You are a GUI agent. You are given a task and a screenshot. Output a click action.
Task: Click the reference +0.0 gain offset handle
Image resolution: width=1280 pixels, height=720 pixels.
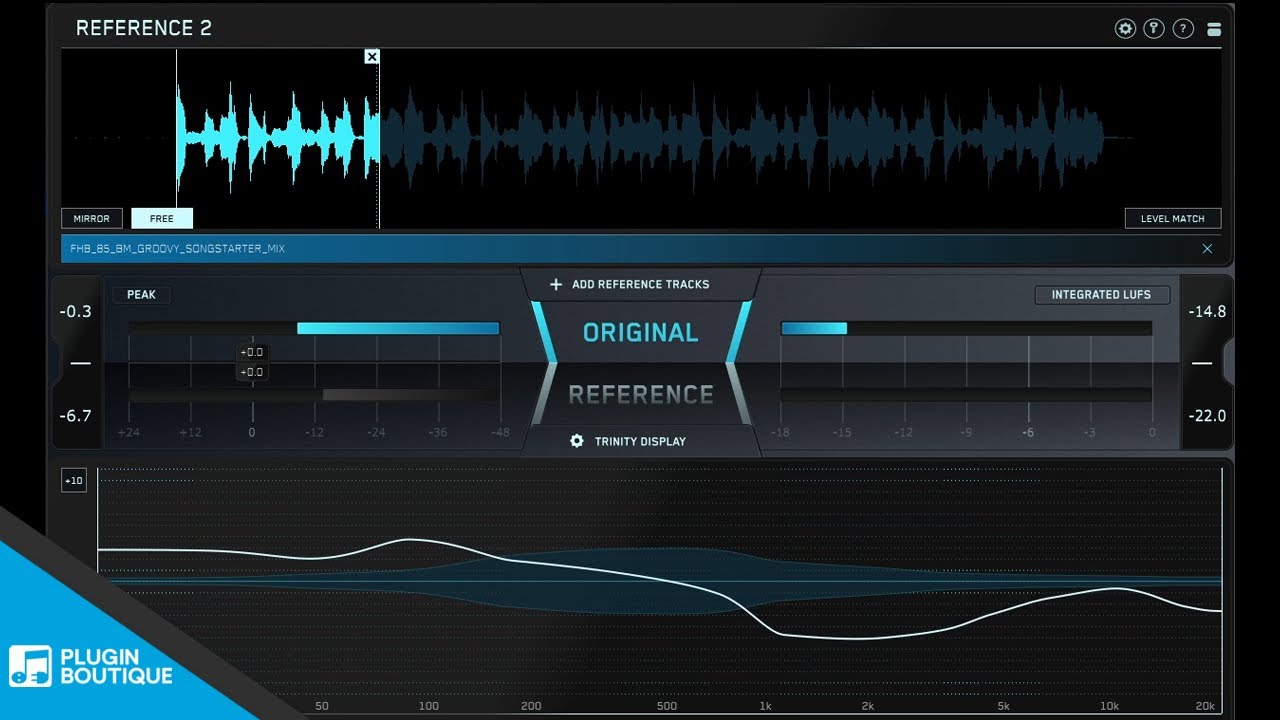(x=251, y=372)
